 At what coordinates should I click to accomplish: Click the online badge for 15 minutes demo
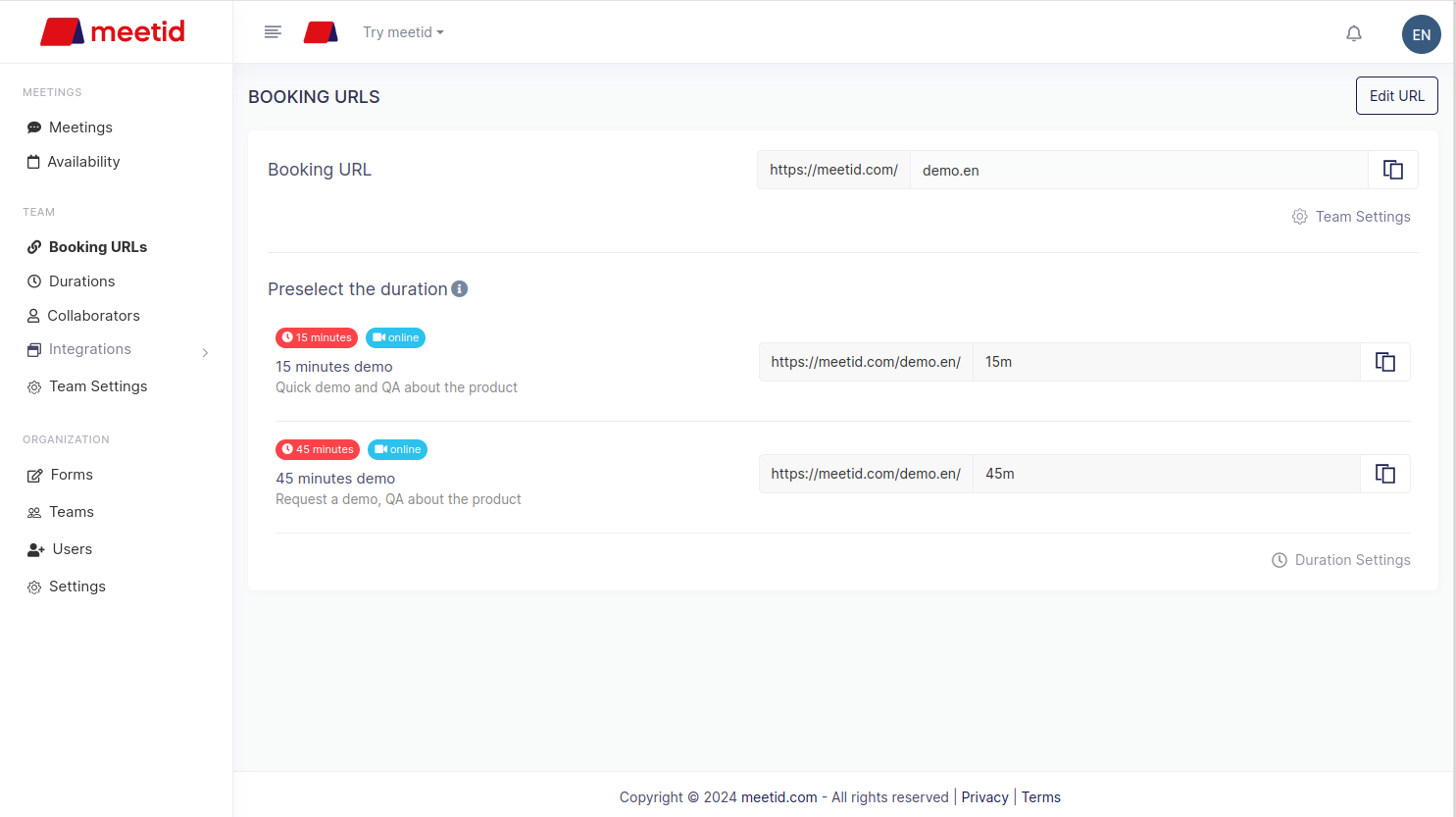(395, 337)
